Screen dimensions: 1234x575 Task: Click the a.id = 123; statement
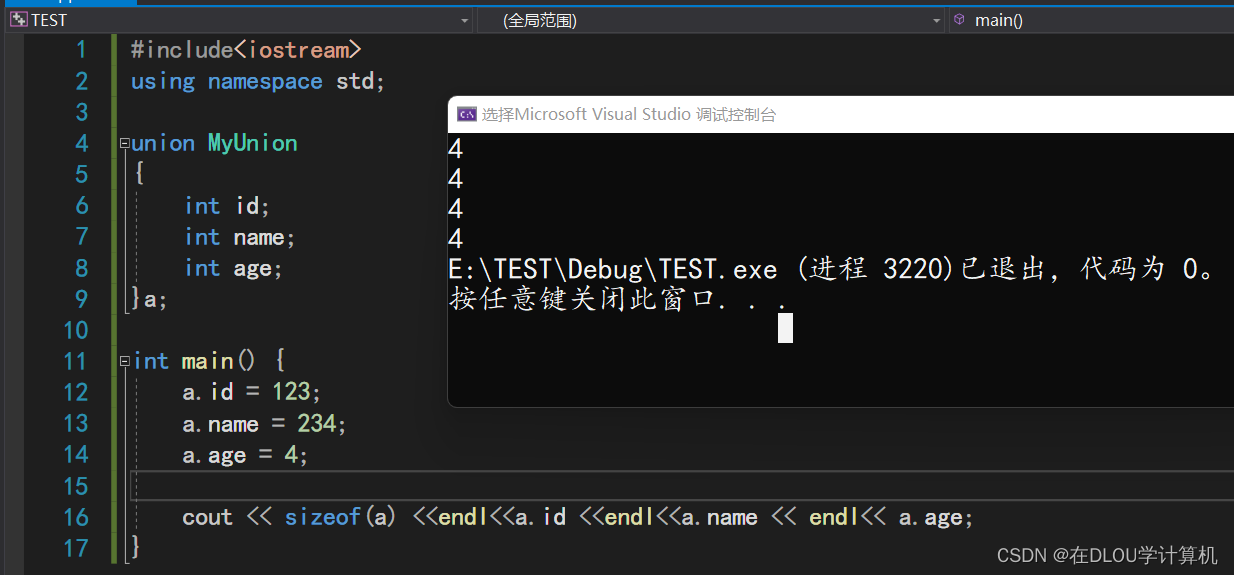(x=252, y=392)
